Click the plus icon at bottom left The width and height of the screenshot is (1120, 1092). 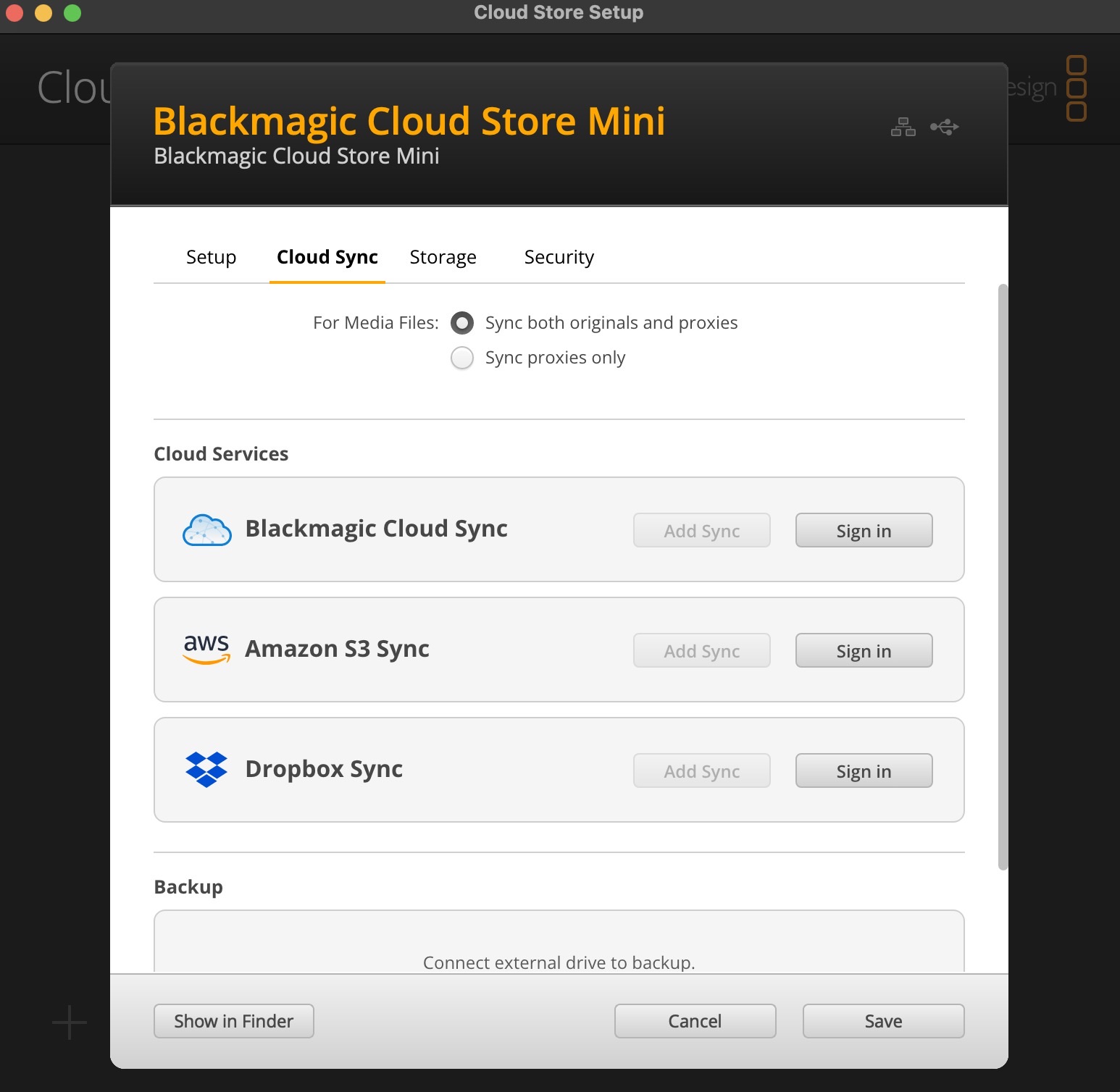(70, 1022)
